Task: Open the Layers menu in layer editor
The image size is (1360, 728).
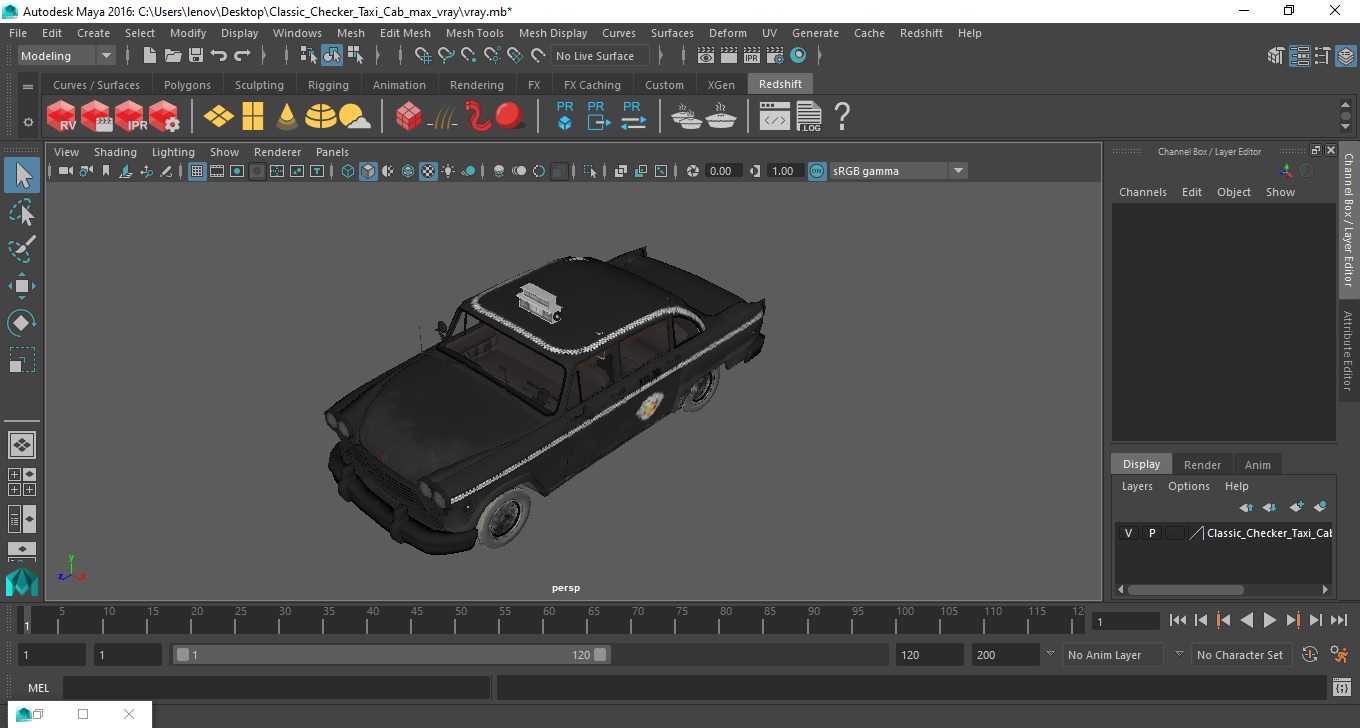Action: pos(1137,486)
